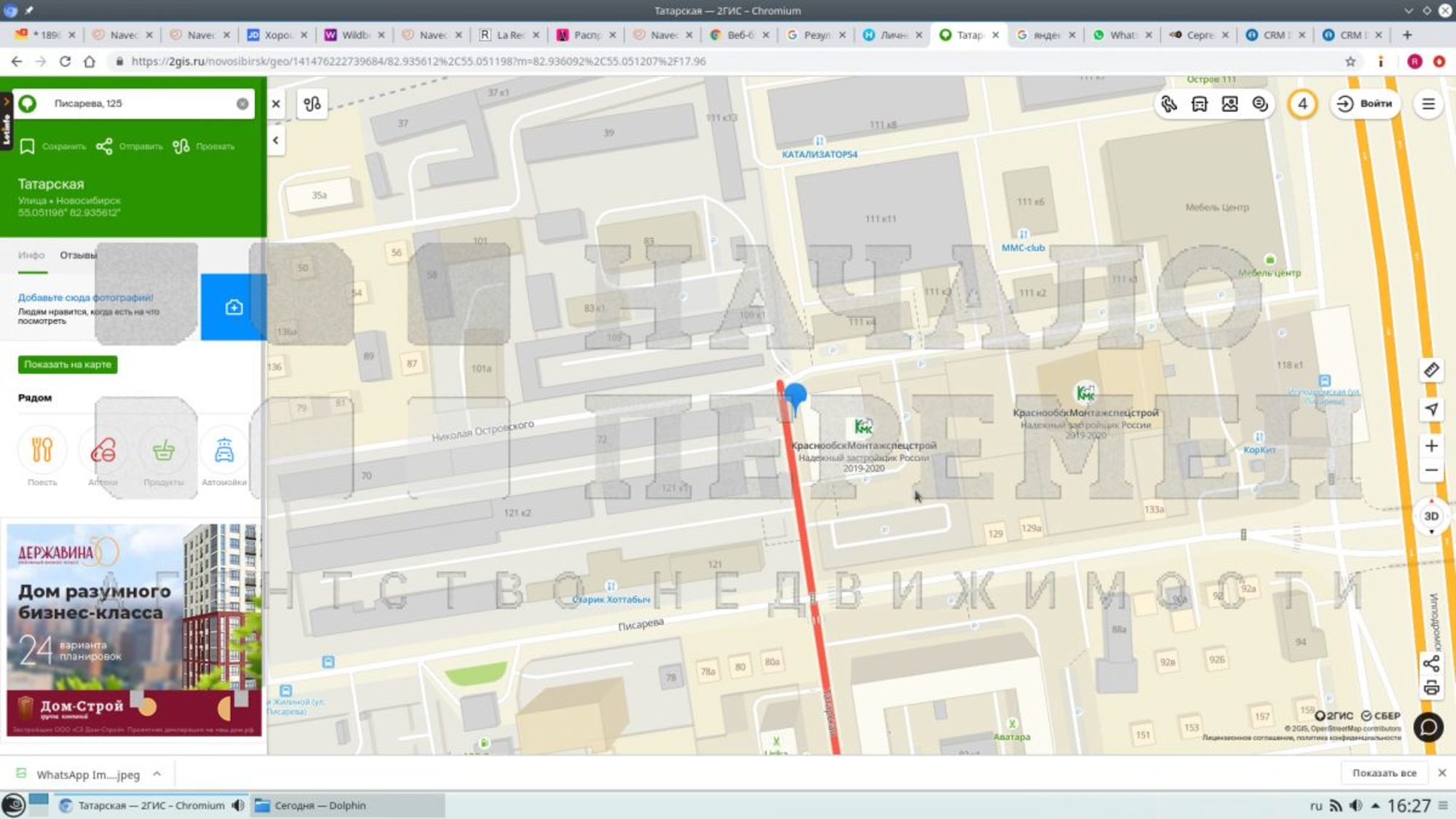The width and height of the screenshot is (1456, 819).
Task: Click the address bar URL
Action: click(x=419, y=62)
